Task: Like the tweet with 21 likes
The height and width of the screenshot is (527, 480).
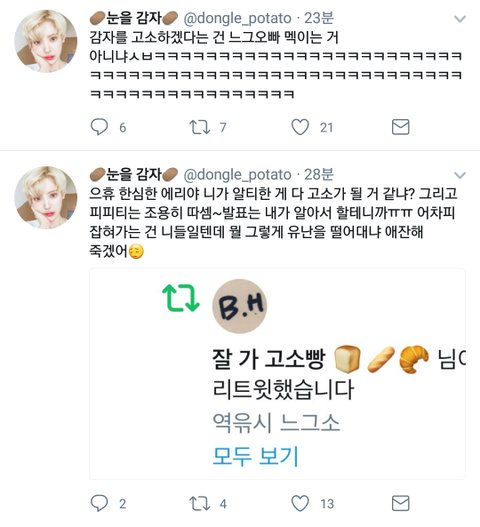Action: [x=300, y=127]
